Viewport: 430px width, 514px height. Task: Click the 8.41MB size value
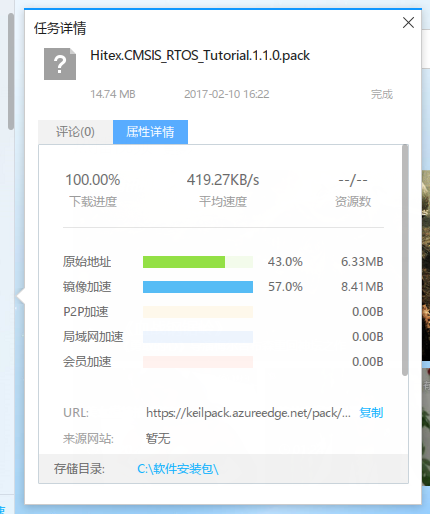(362, 287)
